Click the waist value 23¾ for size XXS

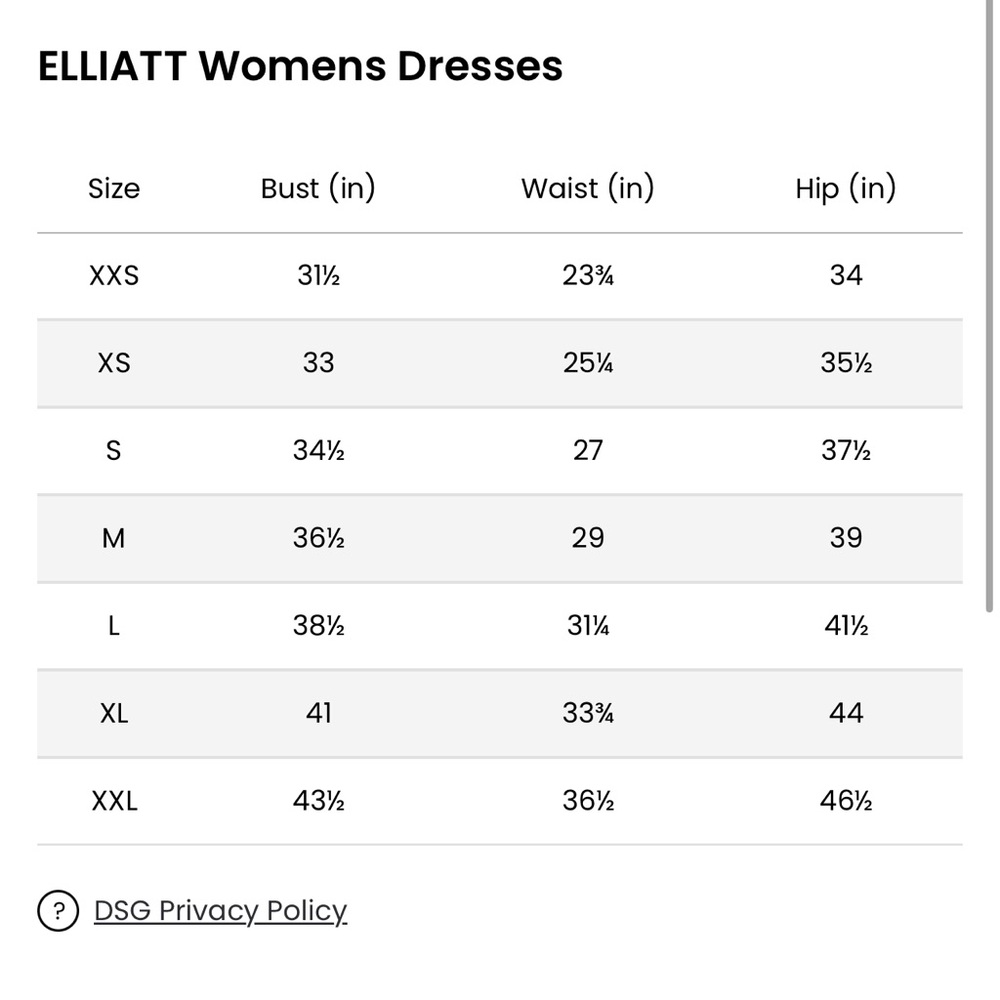tap(587, 276)
